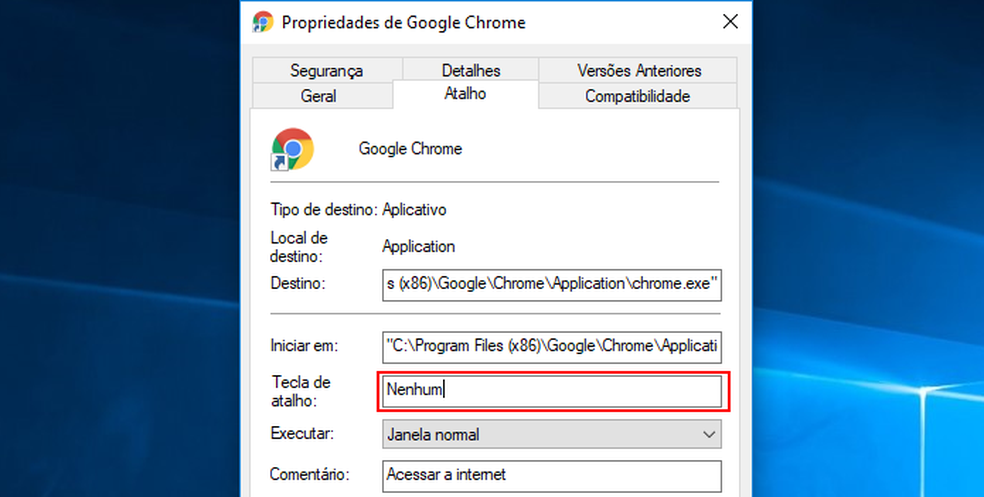Click the Comentário field with Acessar a internet
Viewport: 984px width, 497px height.
552,476
